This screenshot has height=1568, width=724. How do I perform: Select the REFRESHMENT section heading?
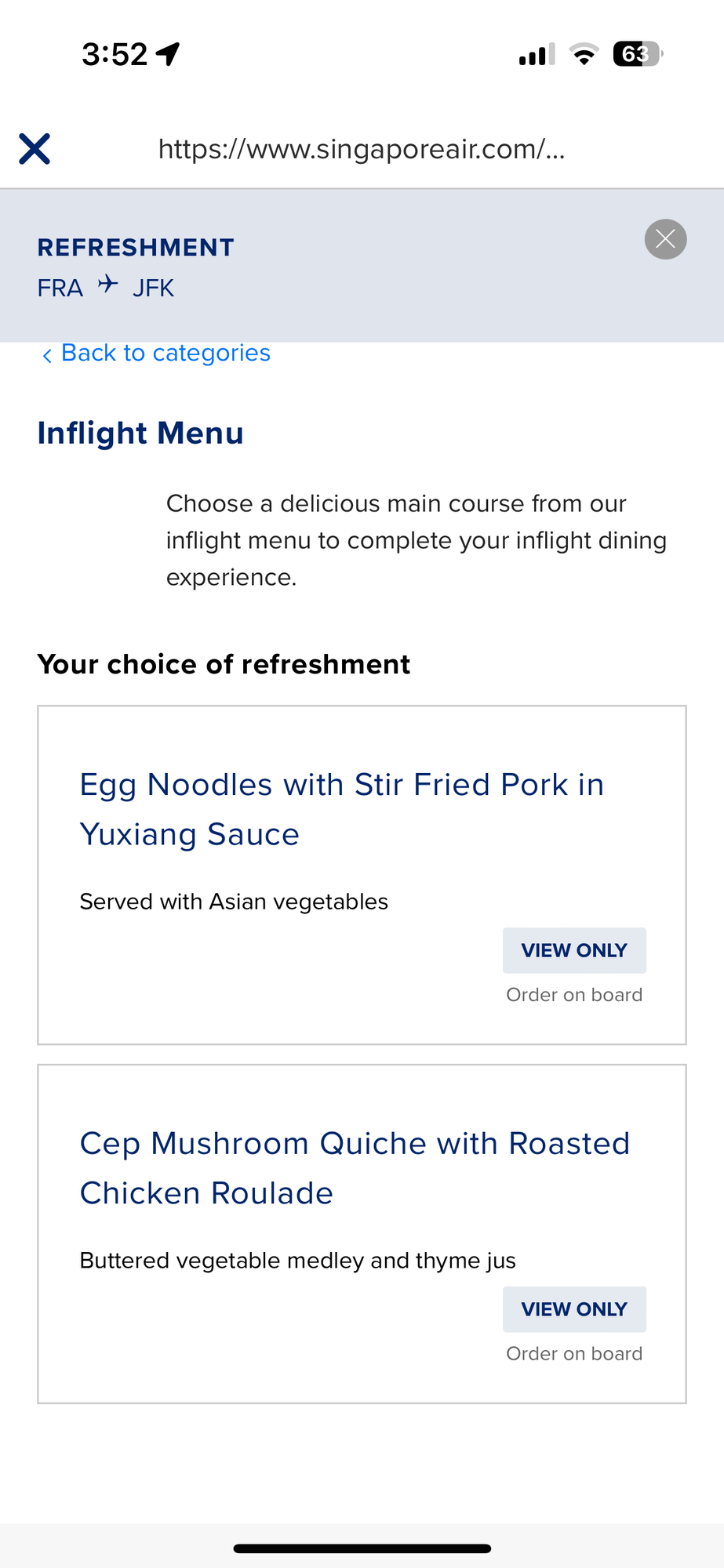coord(136,248)
